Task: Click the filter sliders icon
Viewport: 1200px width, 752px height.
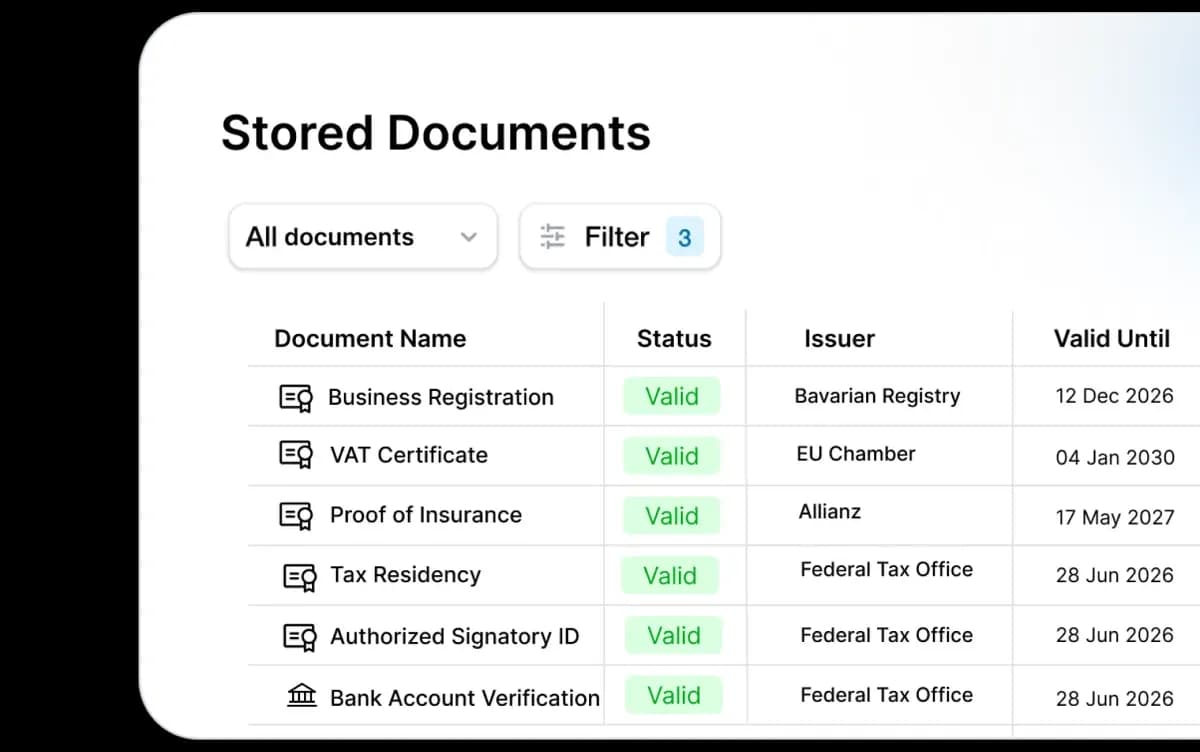Action: (552, 237)
